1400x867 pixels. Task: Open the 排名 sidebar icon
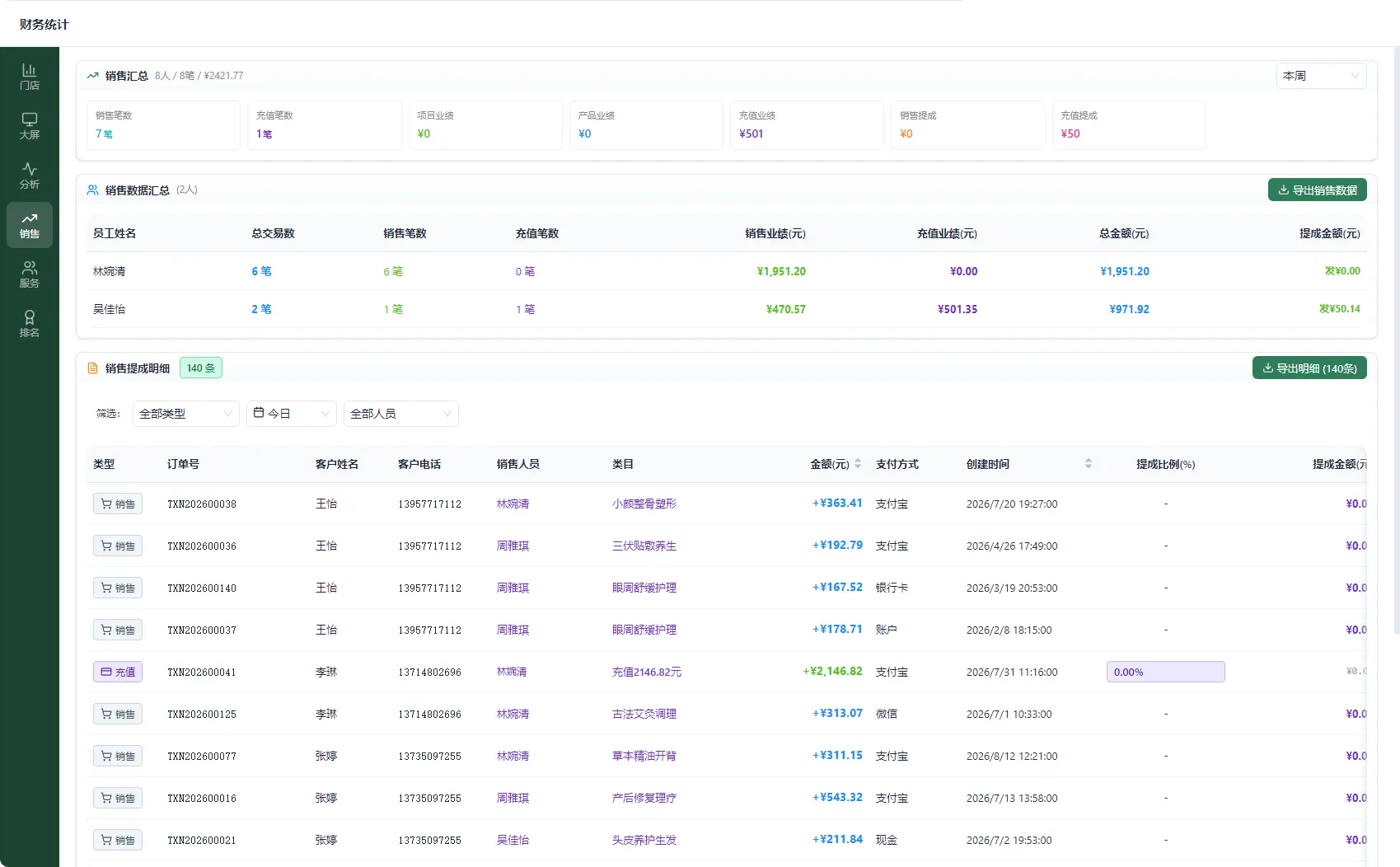[30, 324]
